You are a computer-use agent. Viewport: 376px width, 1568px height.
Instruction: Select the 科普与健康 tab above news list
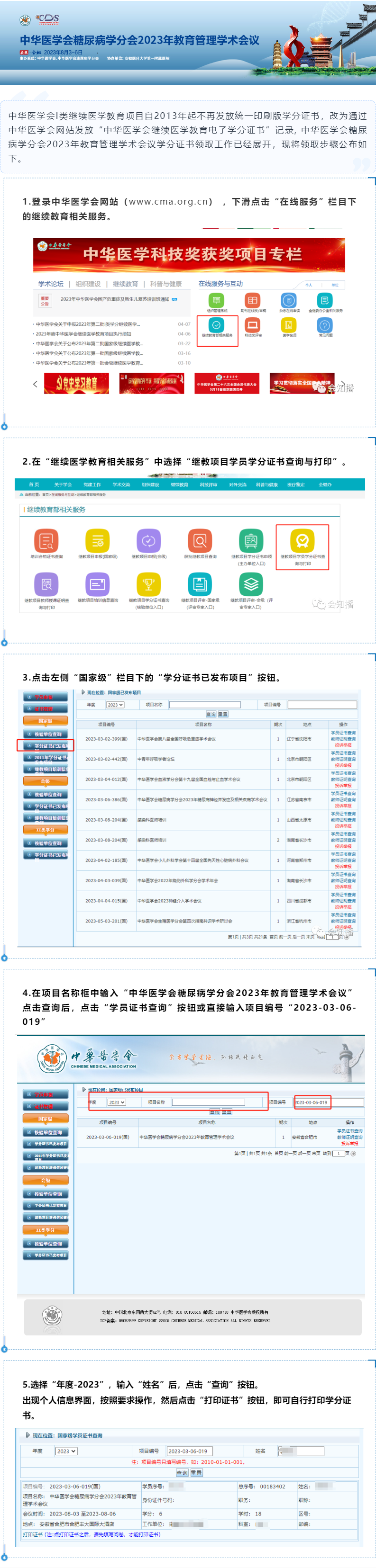166,284
